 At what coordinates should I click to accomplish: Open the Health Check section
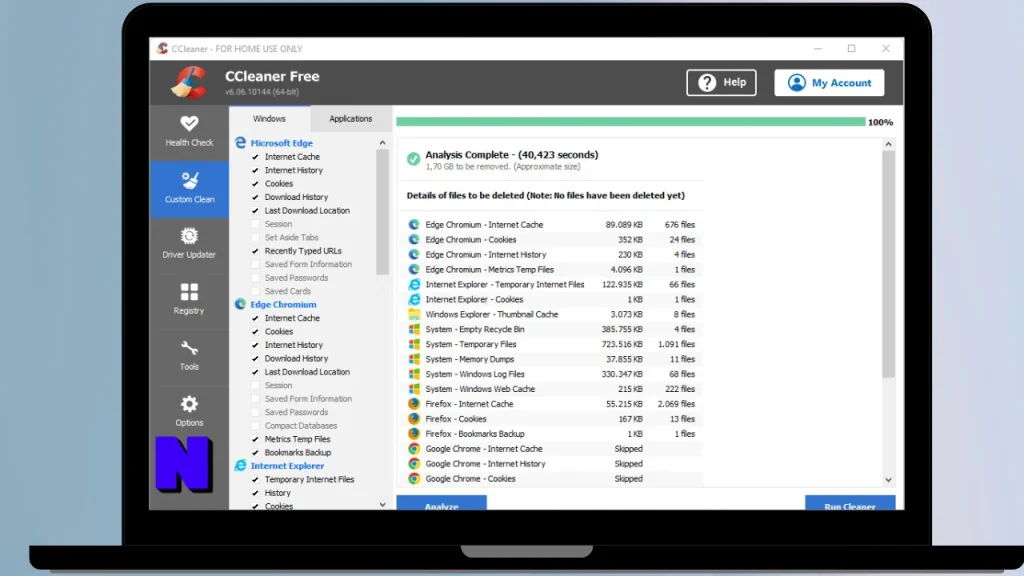click(x=189, y=131)
